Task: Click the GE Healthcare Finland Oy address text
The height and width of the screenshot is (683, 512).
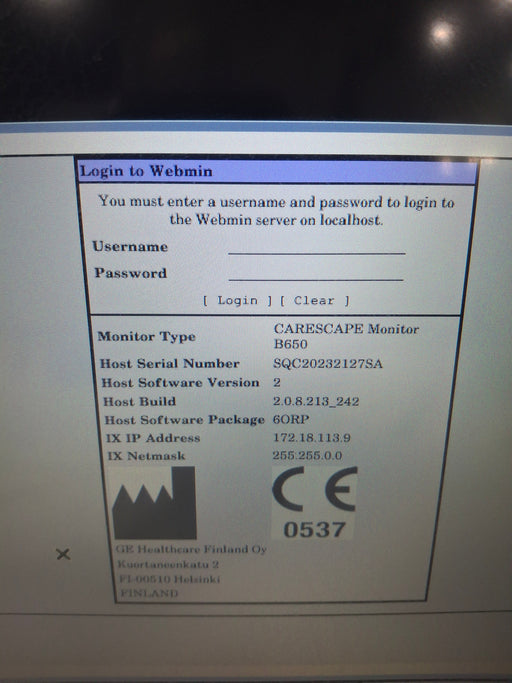Action: point(190,571)
